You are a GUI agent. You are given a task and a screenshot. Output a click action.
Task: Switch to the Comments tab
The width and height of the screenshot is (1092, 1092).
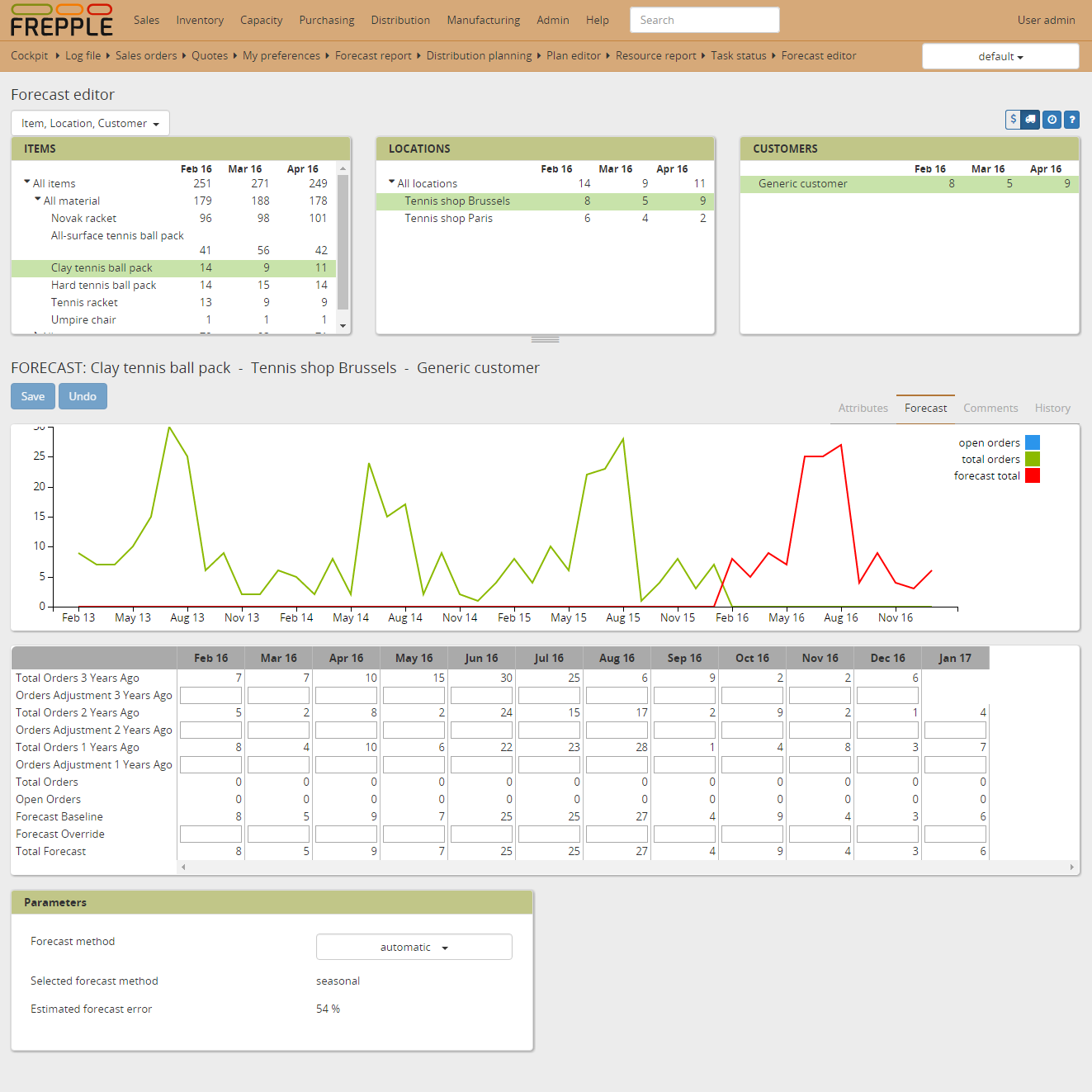[990, 408]
